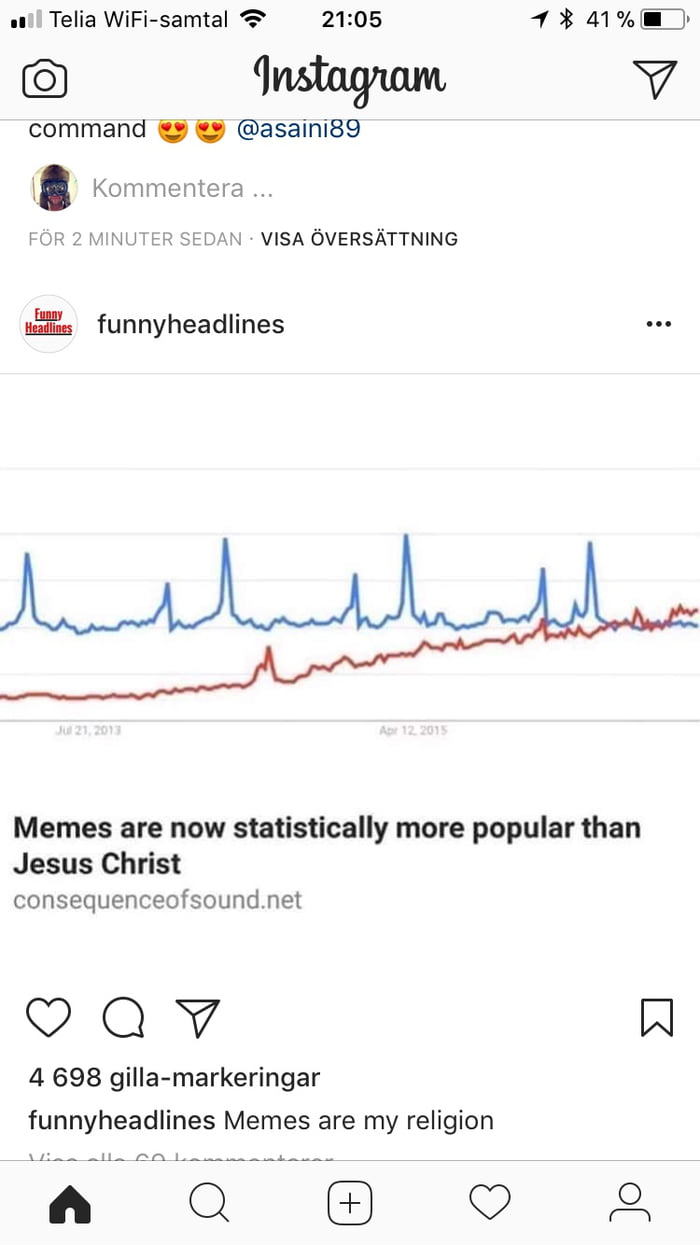Visit the funnyheadlines profile name
Image resolution: width=700 pixels, height=1245 pixels.
(x=190, y=323)
